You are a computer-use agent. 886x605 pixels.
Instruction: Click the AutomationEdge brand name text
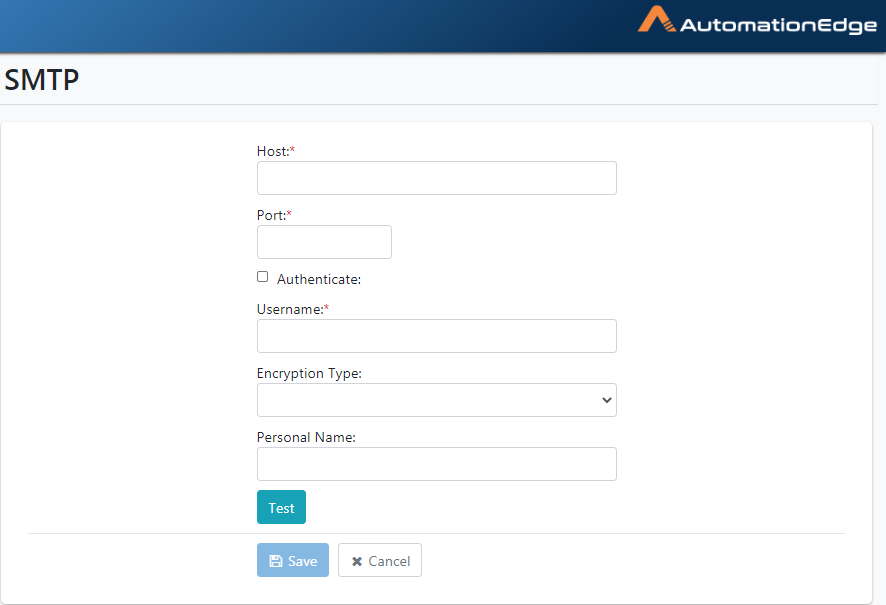(779, 26)
